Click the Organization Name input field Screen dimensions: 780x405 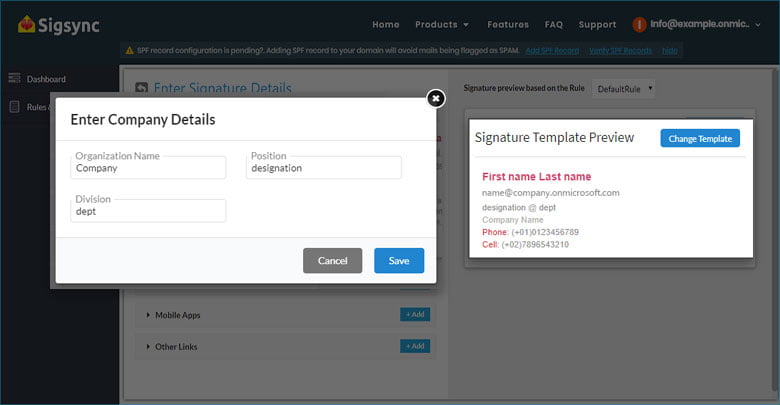[x=149, y=168]
